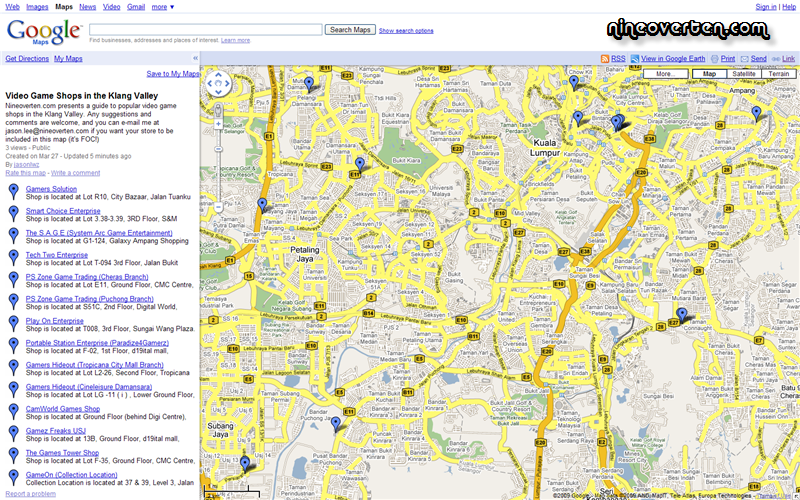800x500 pixels.
Task: Click the Get Directions link
Action: (x=27, y=59)
